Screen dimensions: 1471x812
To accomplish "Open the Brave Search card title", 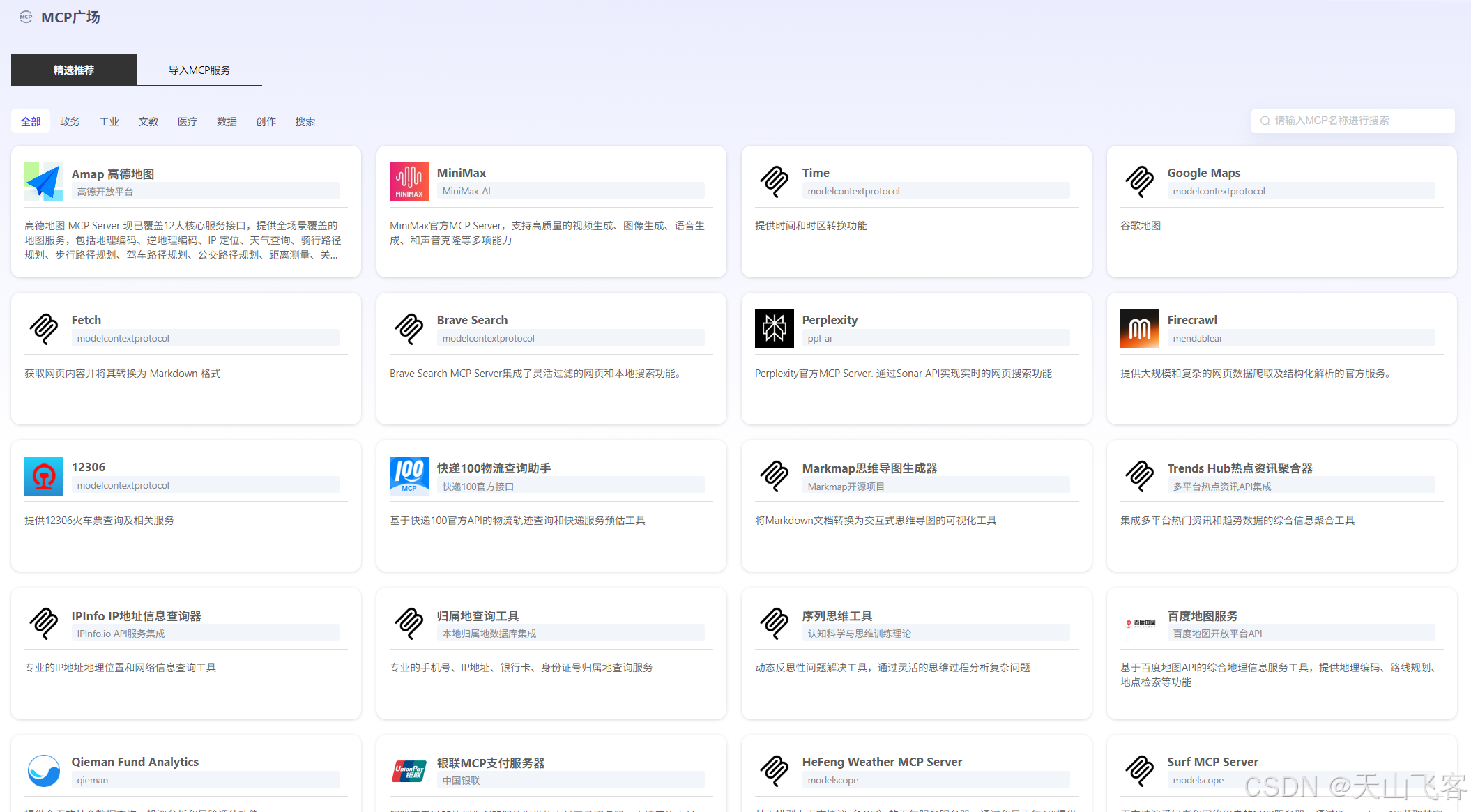I will (x=473, y=320).
